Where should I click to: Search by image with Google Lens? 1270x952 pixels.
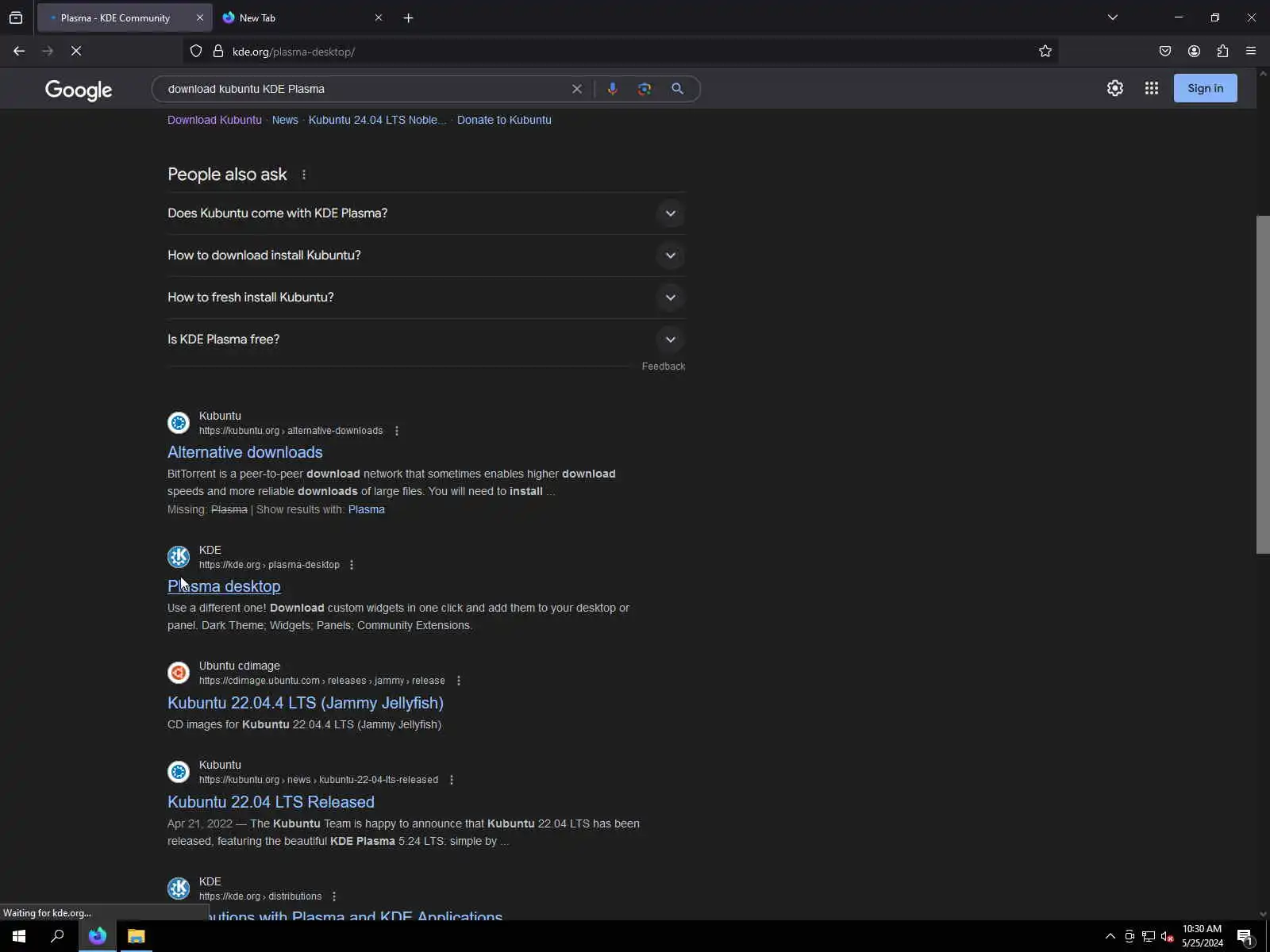click(645, 89)
